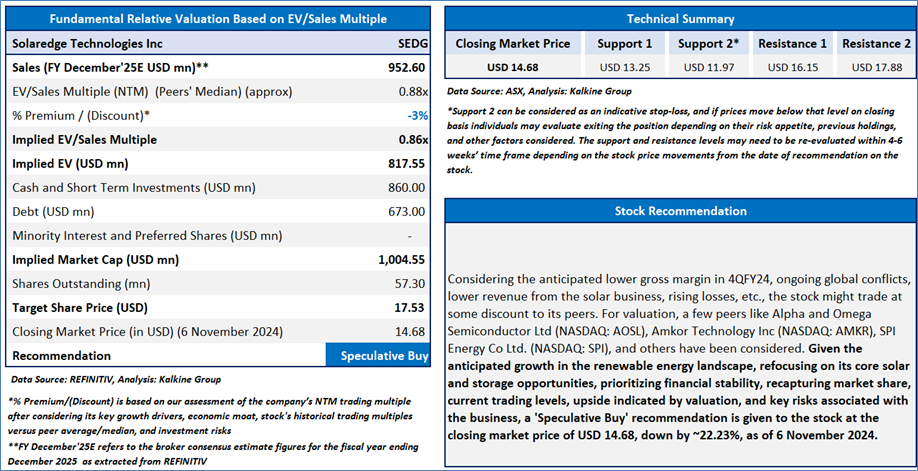Screen dimensions: 918x471
Task: Click the 'Speculative Buy' recommendation cell
Action: [378, 355]
